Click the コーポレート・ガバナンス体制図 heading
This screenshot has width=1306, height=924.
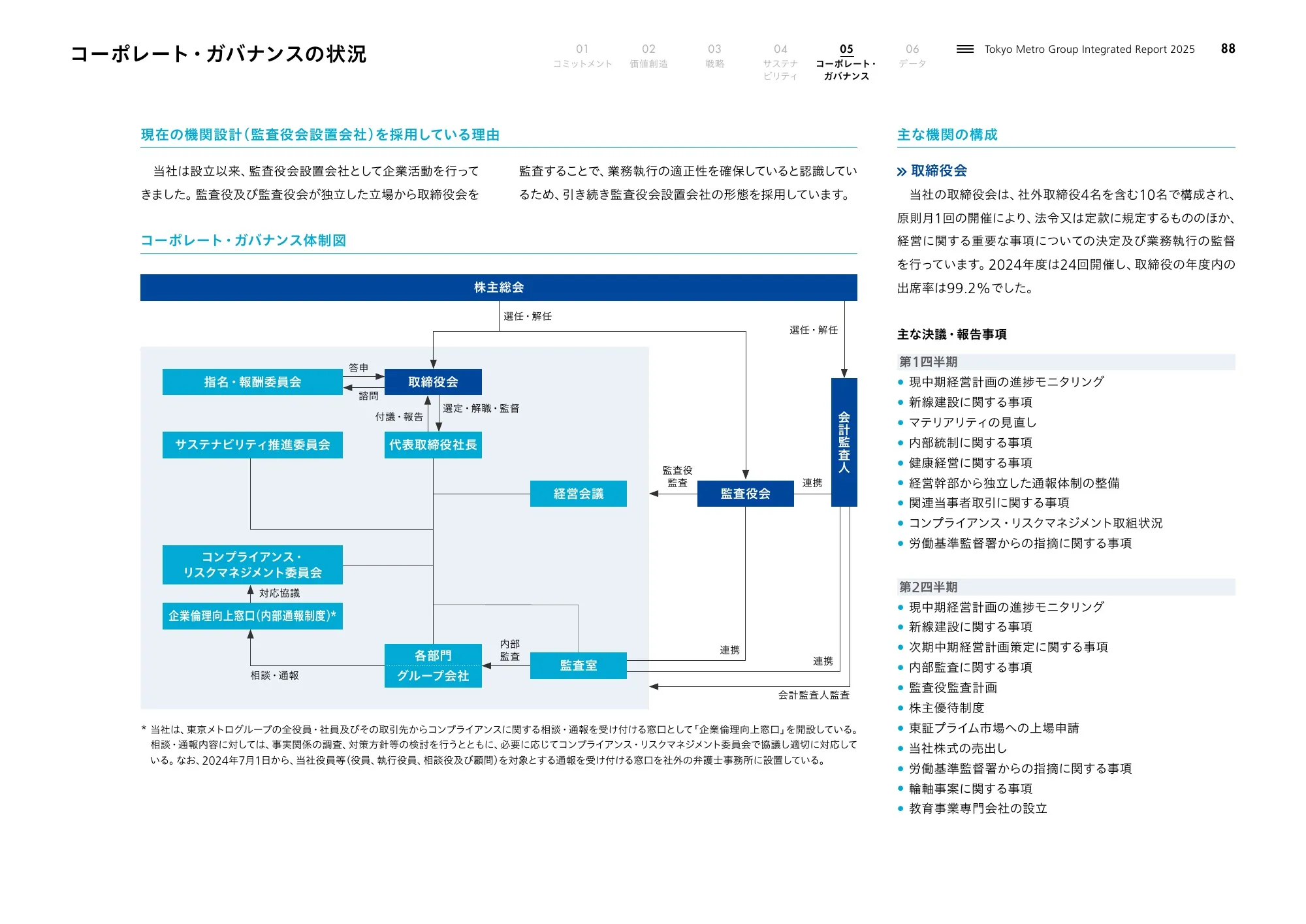click(x=244, y=240)
